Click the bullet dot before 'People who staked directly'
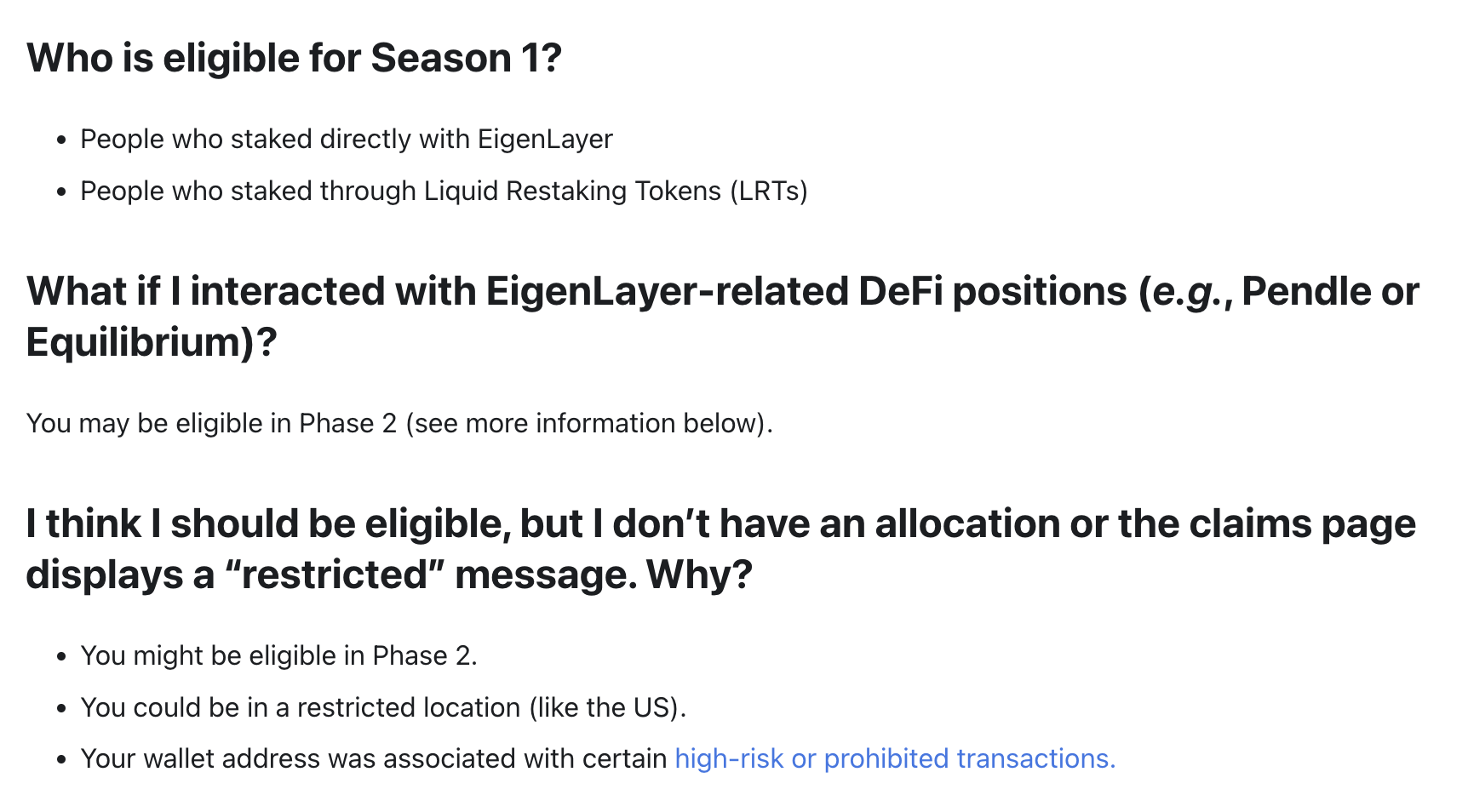1468x812 pixels. (x=60, y=140)
